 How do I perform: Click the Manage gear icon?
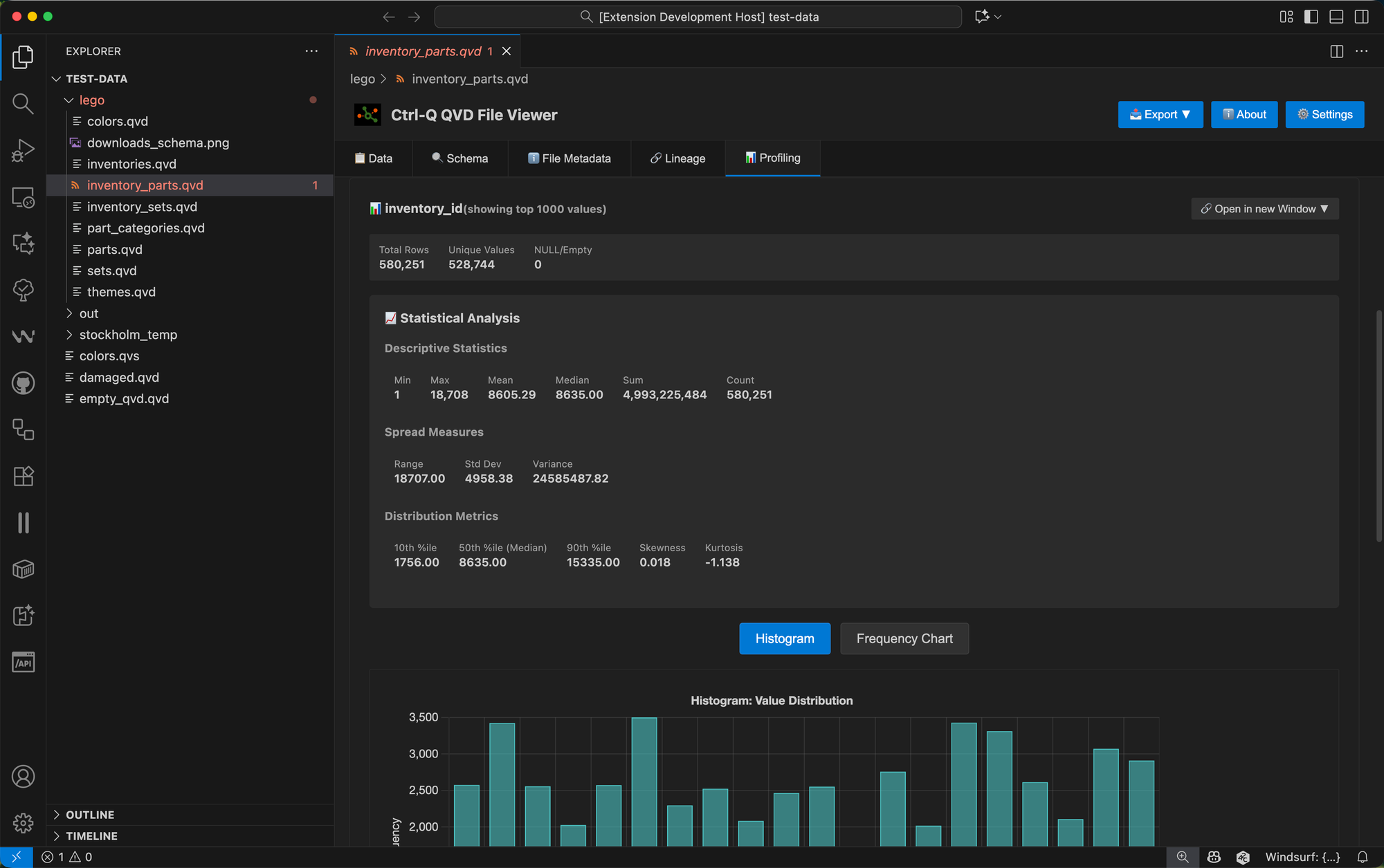coord(23,823)
